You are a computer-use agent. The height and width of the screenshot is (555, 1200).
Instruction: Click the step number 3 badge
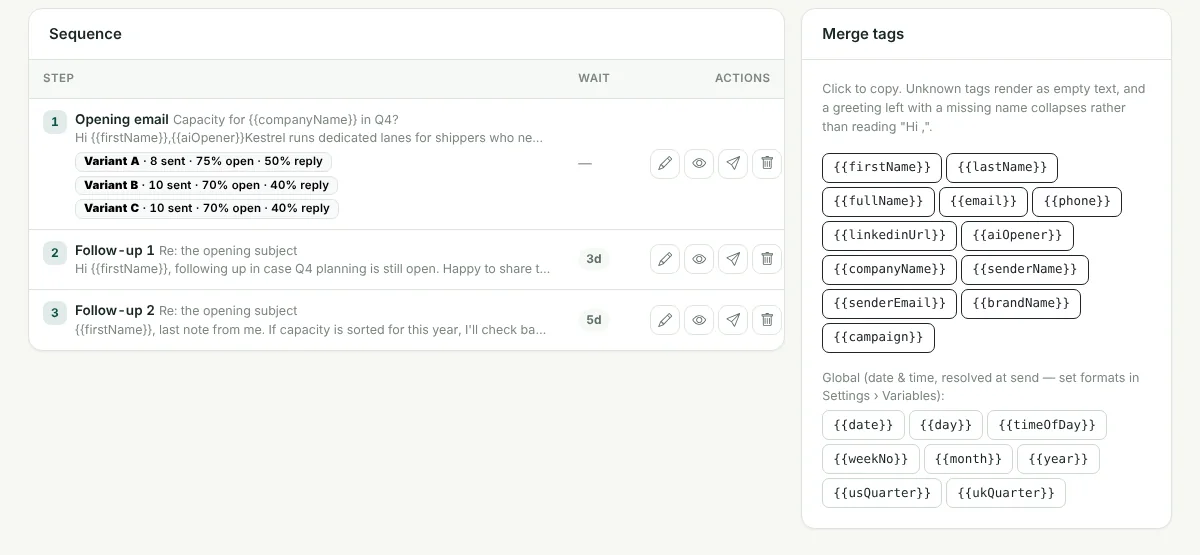(x=55, y=313)
